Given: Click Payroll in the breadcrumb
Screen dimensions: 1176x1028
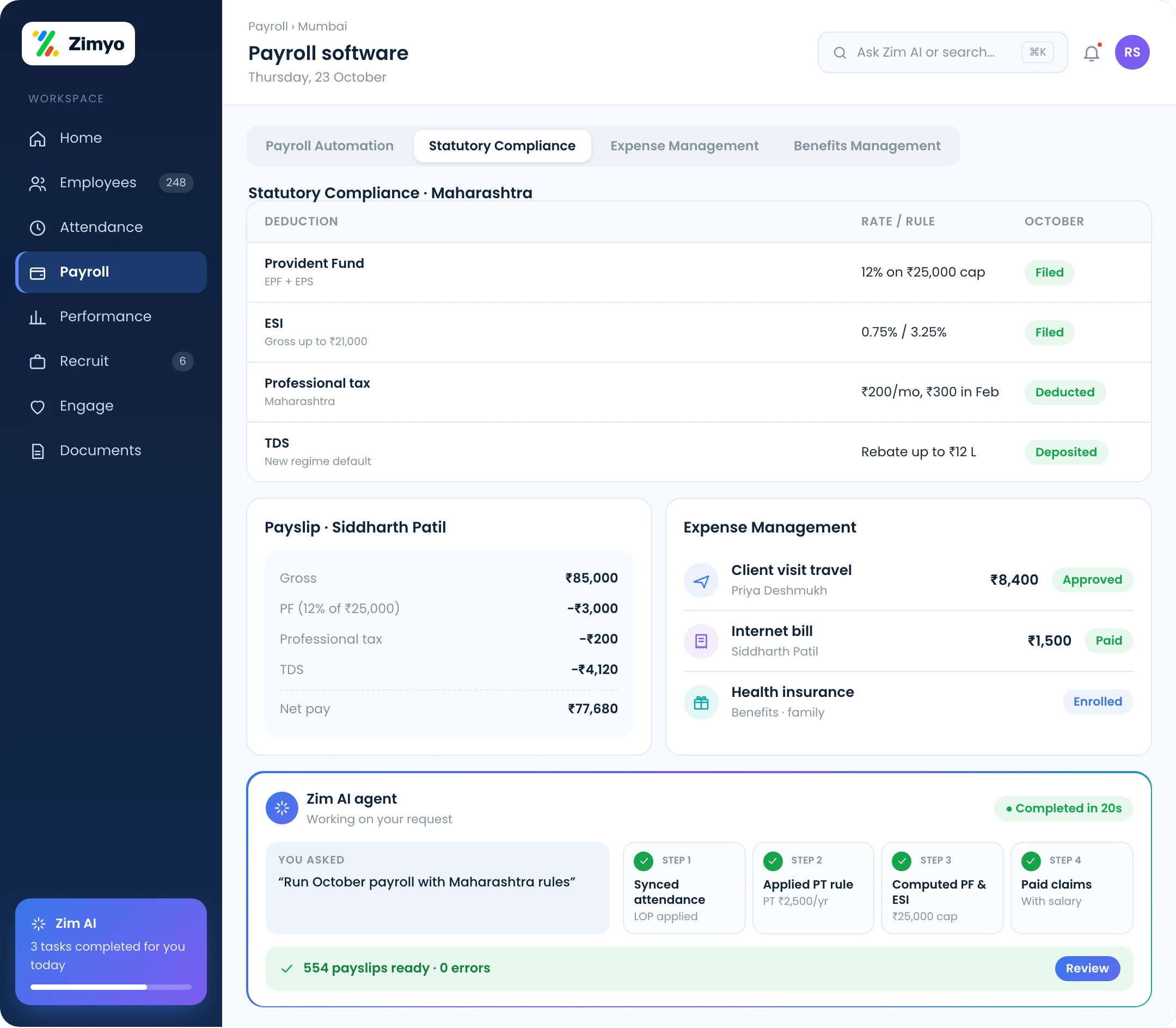Looking at the screenshot, I should [x=268, y=26].
